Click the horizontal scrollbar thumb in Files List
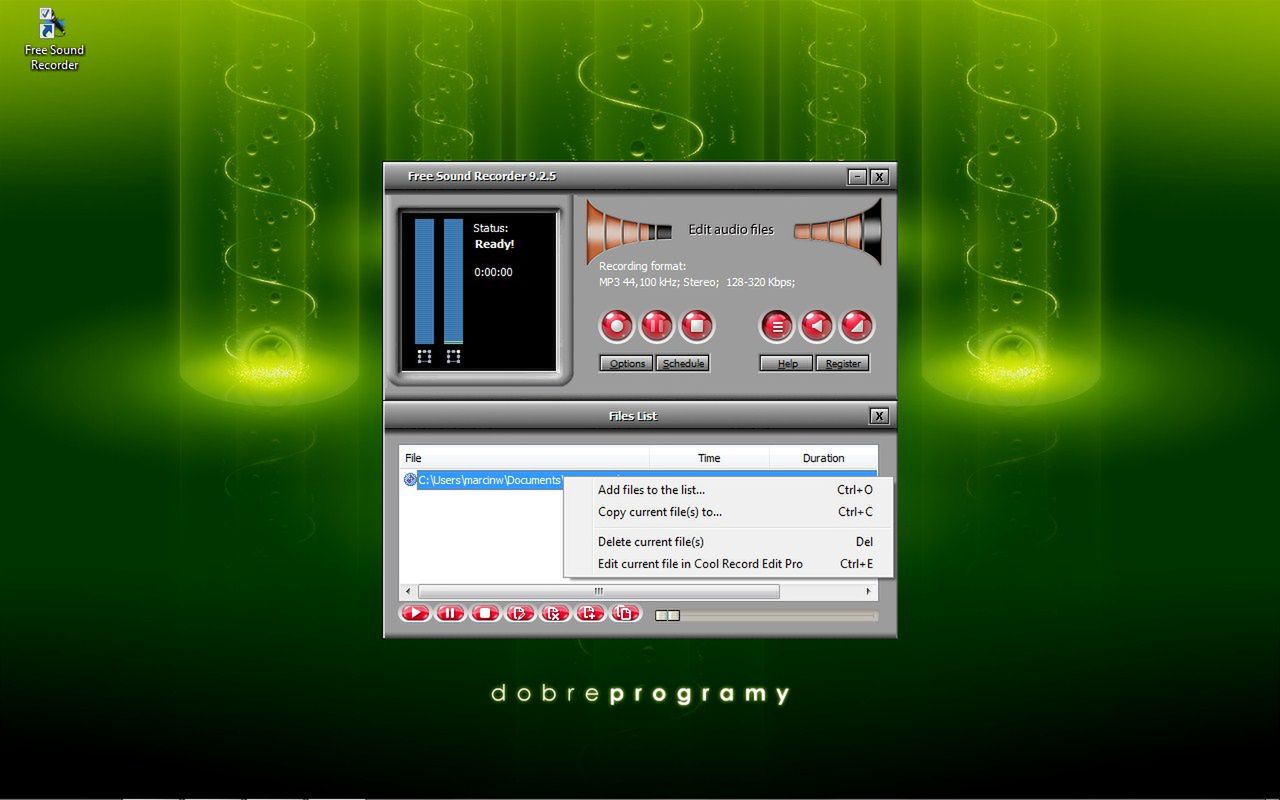Viewport: 1280px width, 800px height. pyautogui.click(x=598, y=592)
